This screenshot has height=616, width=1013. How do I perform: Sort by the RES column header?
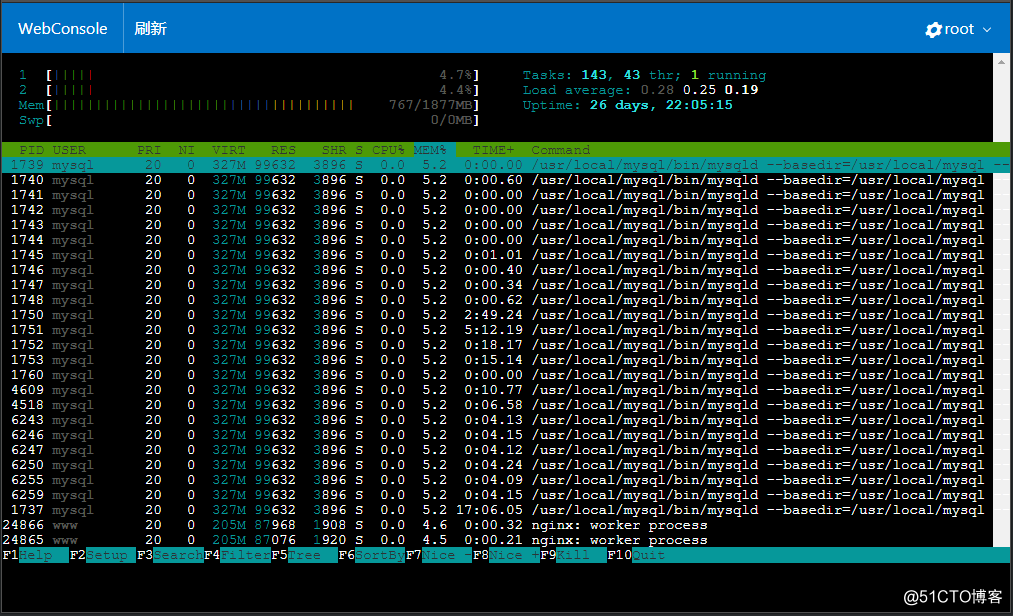(x=283, y=150)
